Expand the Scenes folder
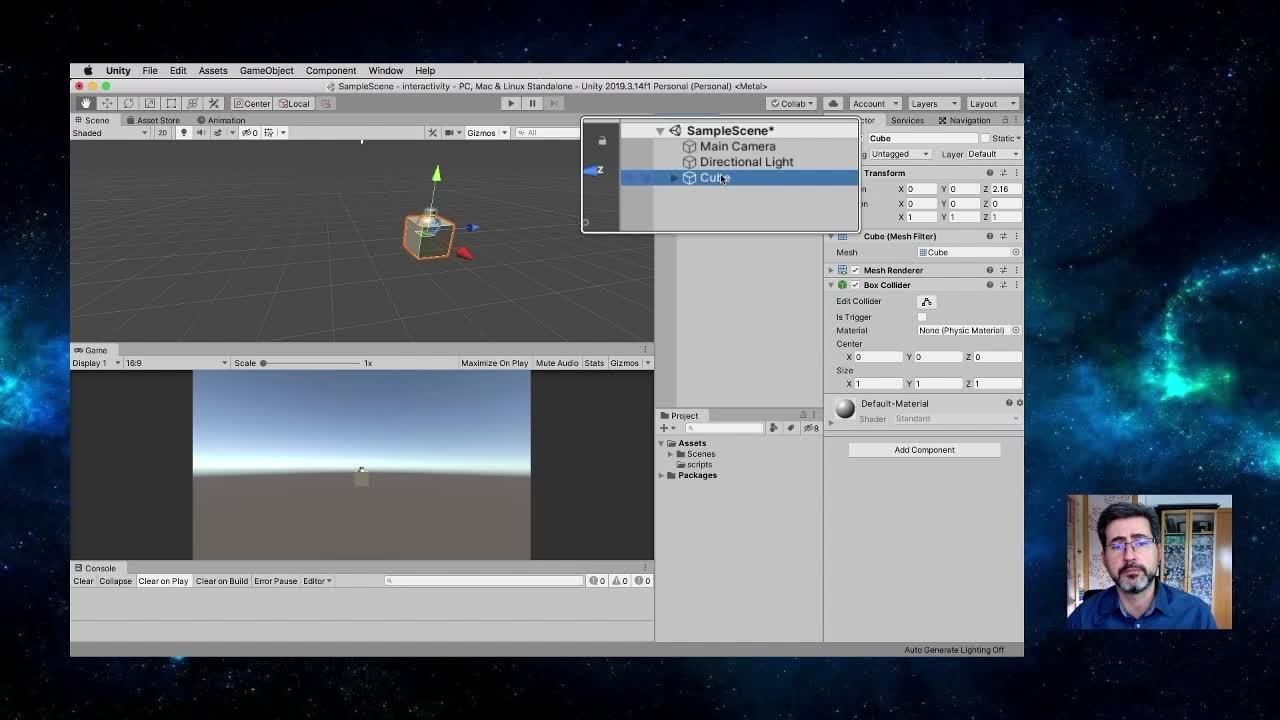The height and width of the screenshot is (720, 1280). click(x=670, y=454)
